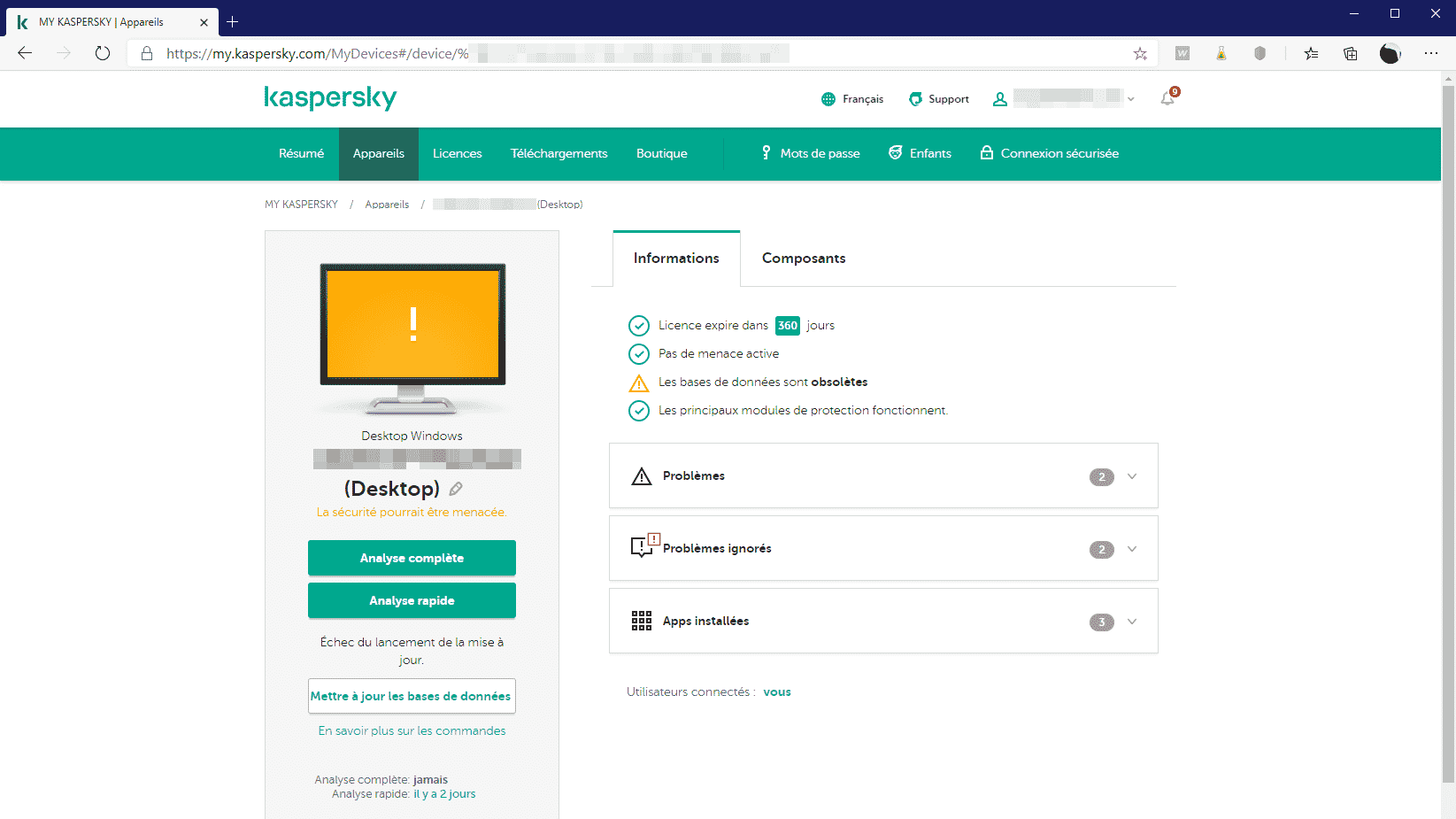Viewport: 1456px width, 819px height.
Task: Click the browser back arrow
Action: coord(25,53)
